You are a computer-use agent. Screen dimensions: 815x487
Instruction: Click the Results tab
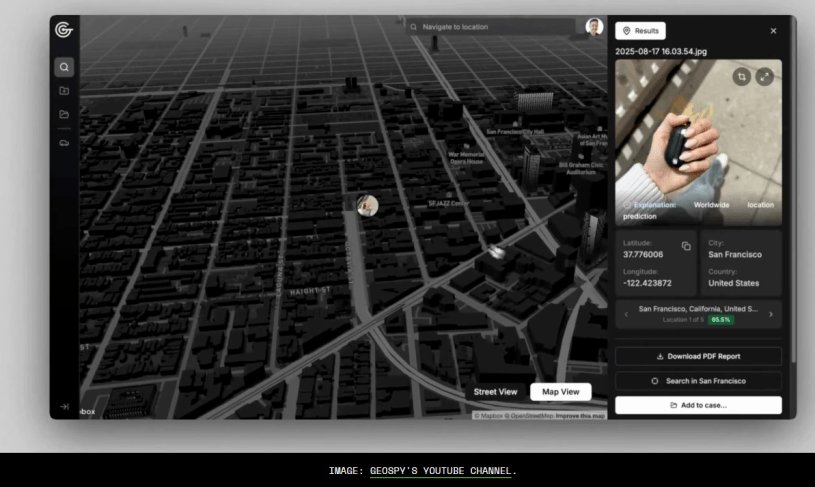click(x=640, y=31)
